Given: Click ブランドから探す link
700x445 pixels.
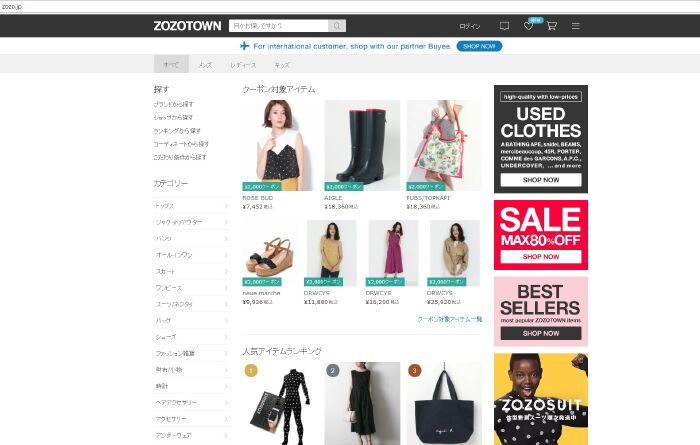Looking at the screenshot, I should tap(174, 104).
